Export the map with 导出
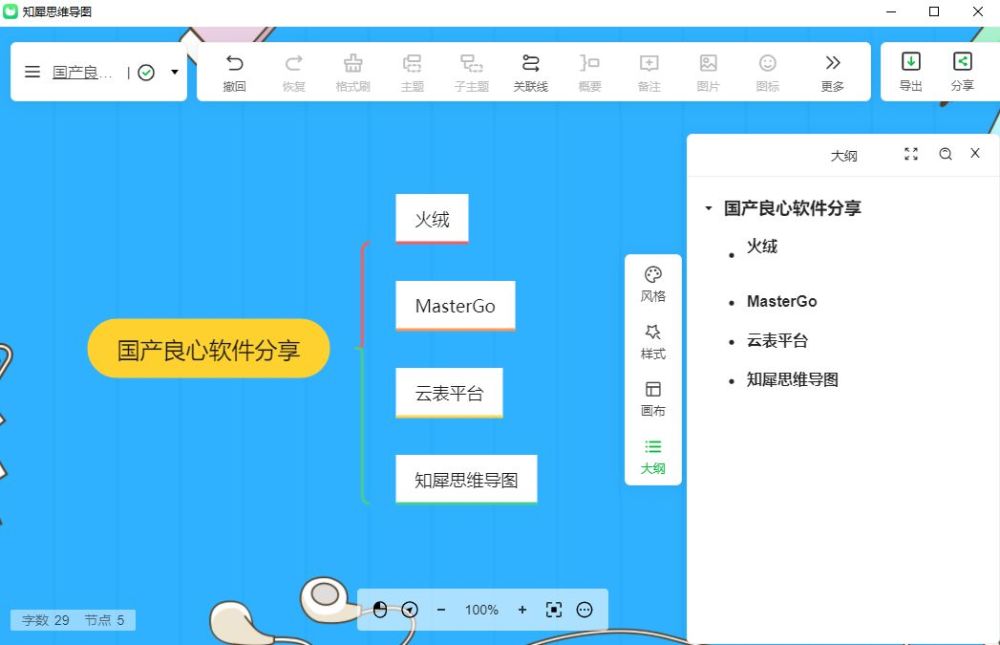 [x=911, y=72]
